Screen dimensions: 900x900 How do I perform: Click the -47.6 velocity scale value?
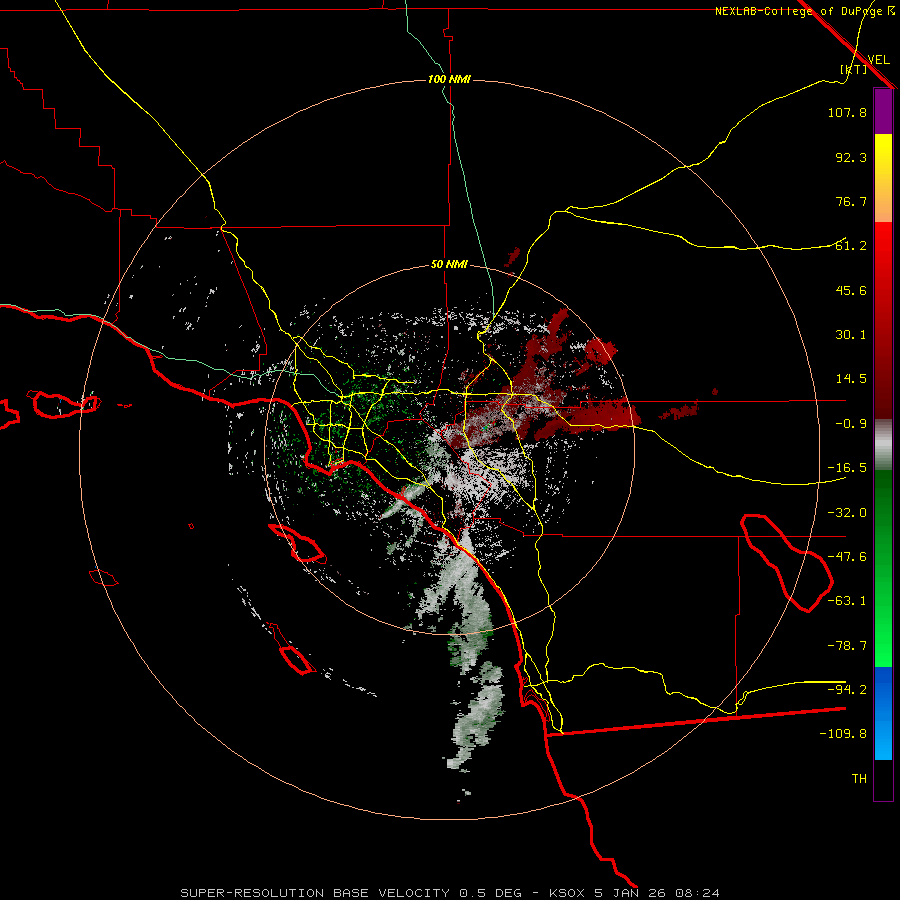pos(847,557)
